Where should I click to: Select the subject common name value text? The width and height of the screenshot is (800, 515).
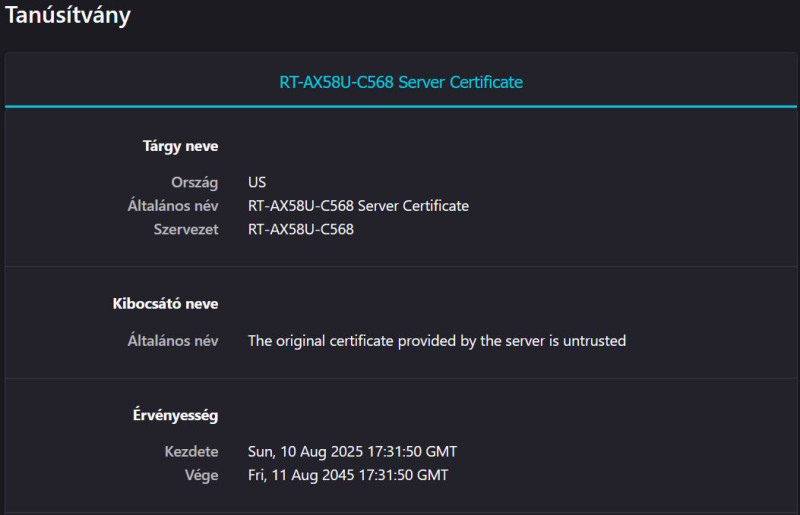coord(358,206)
